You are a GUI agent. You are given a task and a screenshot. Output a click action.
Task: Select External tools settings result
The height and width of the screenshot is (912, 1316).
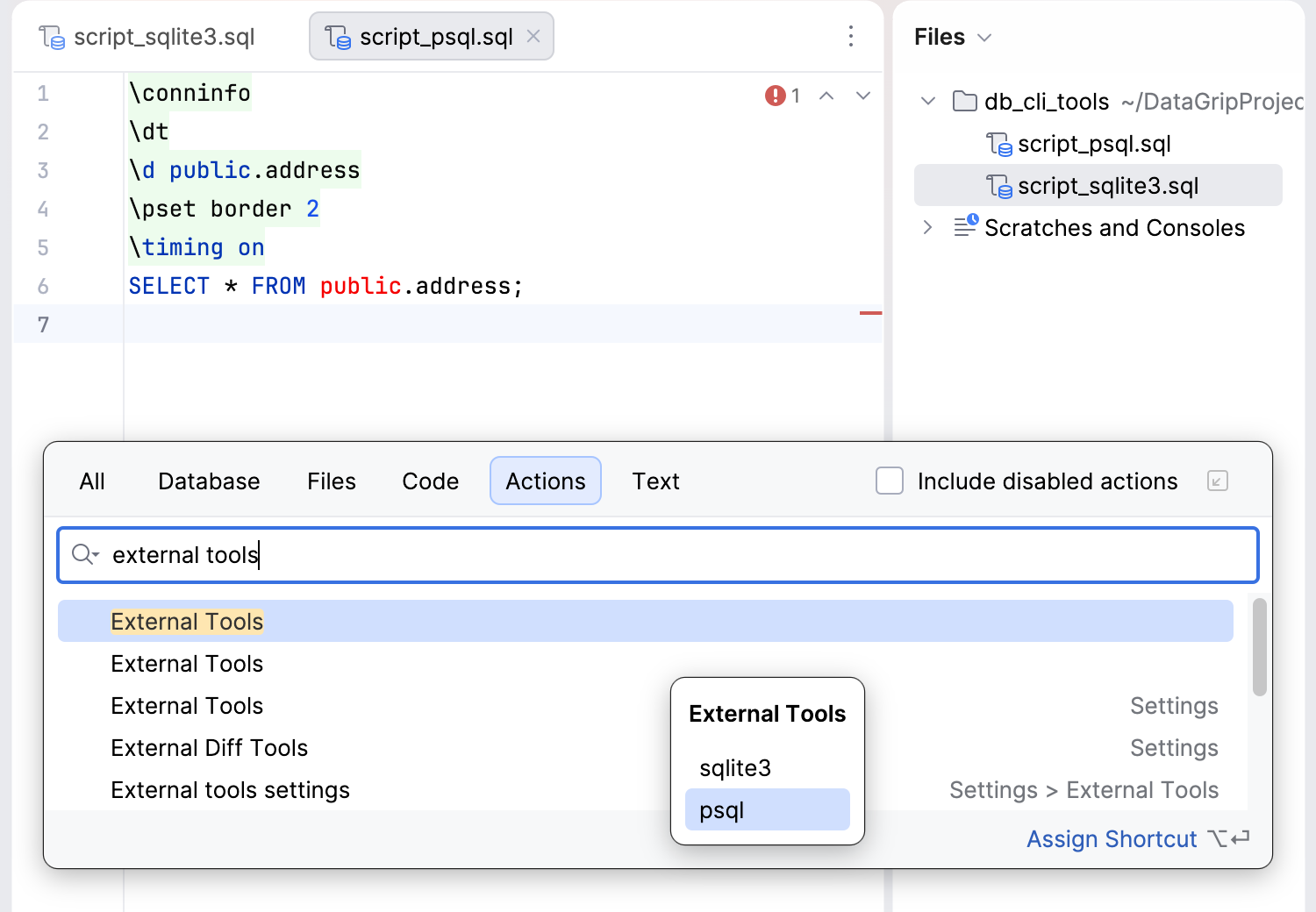click(x=646, y=789)
